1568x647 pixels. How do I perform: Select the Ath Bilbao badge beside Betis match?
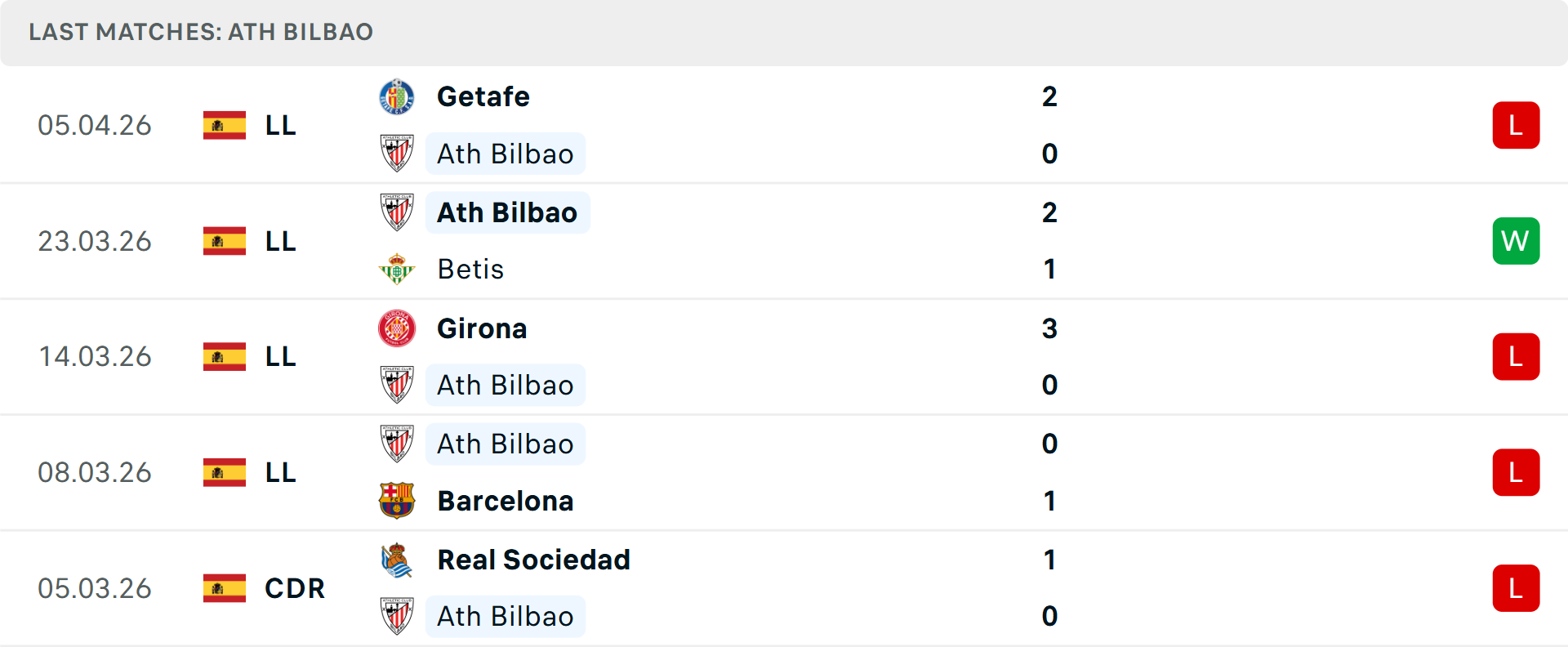[x=398, y=212]
